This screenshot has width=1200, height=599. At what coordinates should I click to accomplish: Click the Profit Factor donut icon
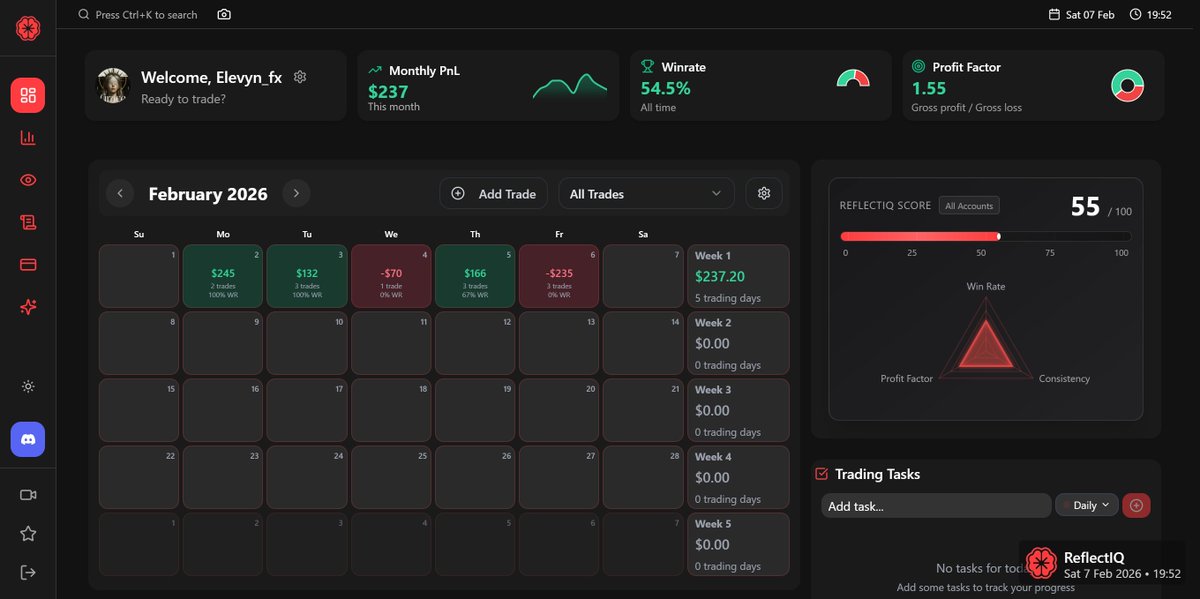[x=1128, y=85]
